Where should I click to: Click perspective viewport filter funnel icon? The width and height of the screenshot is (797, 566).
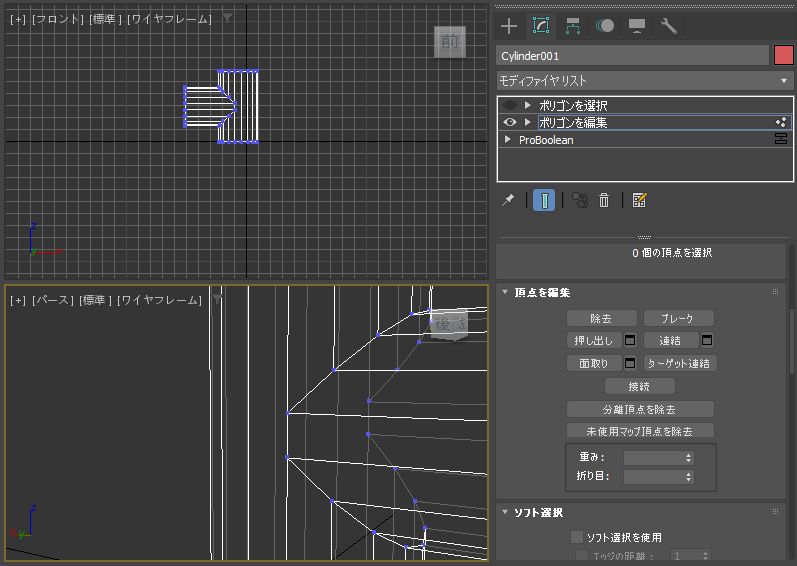[x=218, y=299]
